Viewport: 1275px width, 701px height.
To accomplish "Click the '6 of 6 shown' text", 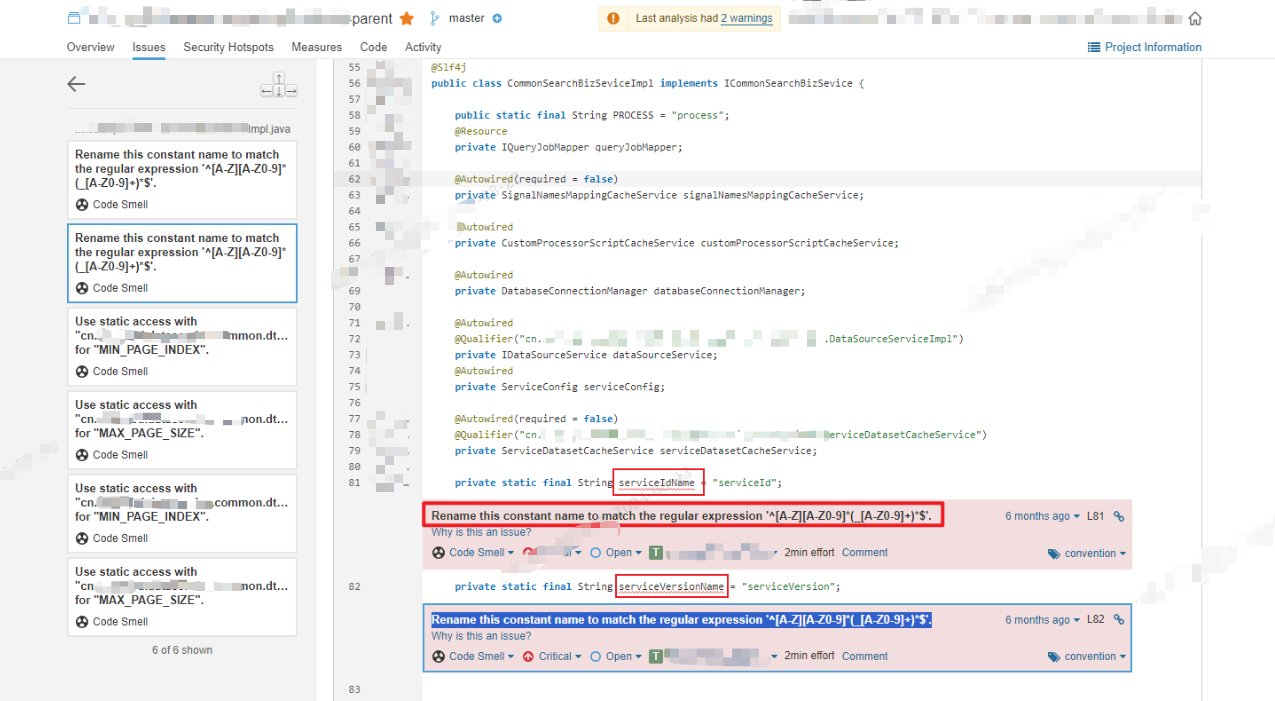I will pyautogui.click(x=182, y=650).
